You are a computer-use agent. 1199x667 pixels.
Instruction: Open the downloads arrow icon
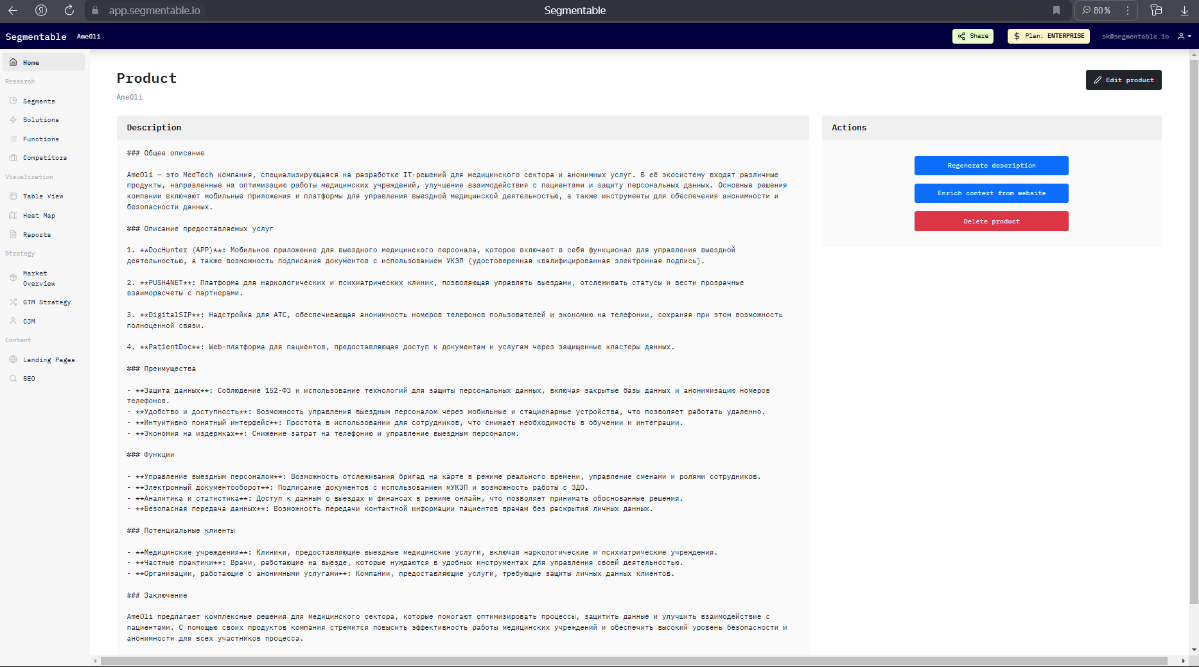1184,11
